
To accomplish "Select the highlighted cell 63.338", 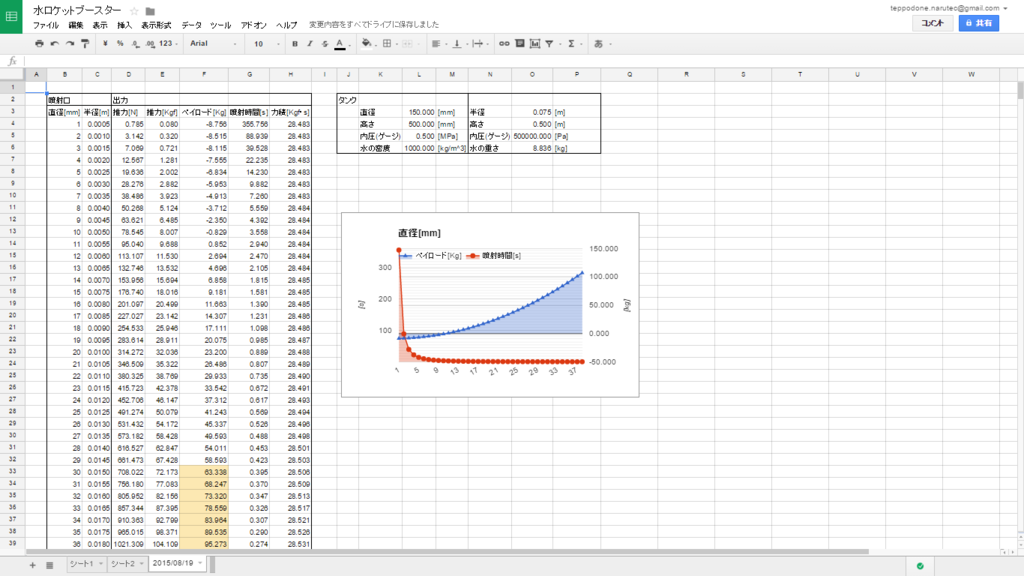I will (x=204, y=472).
